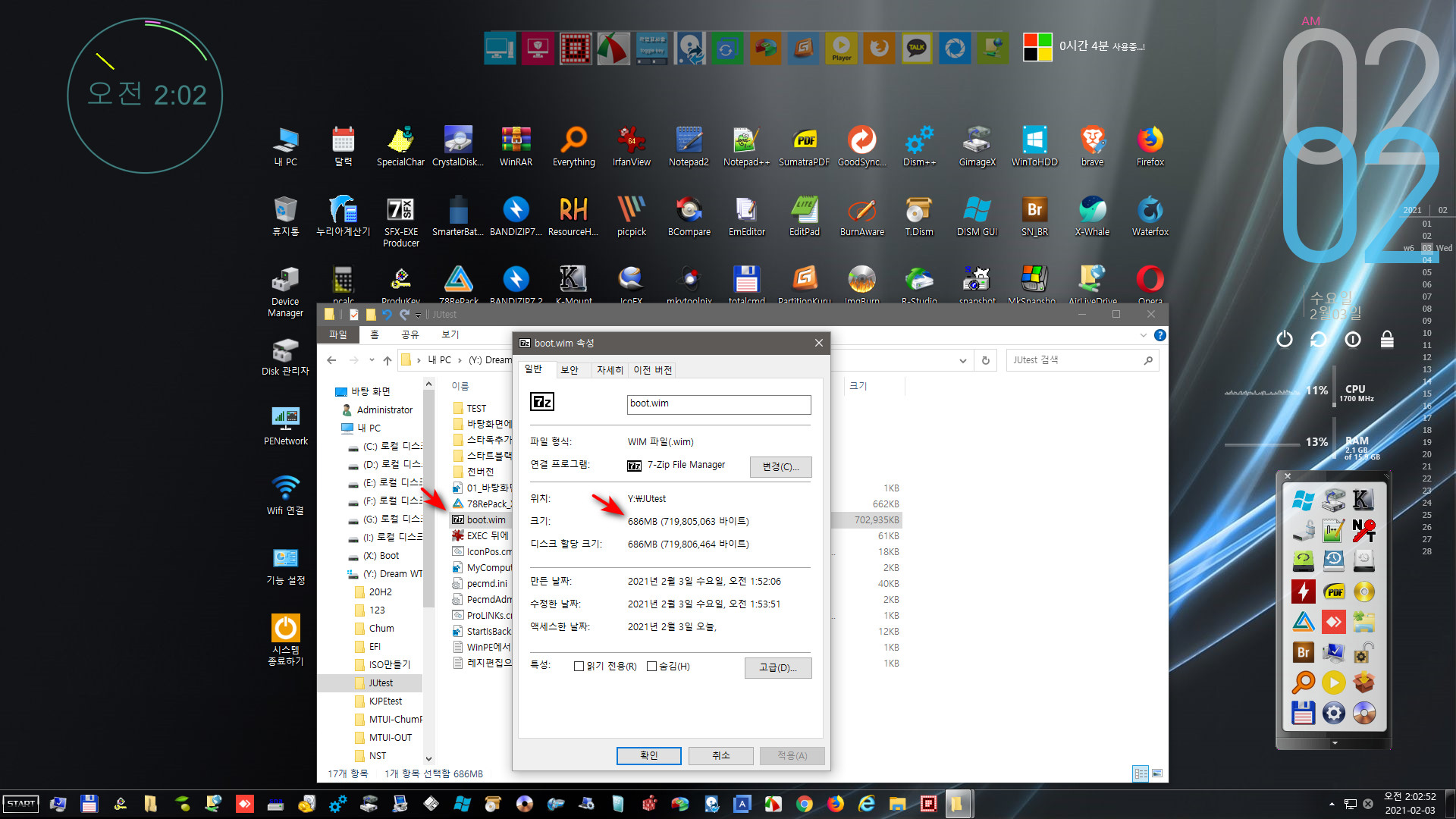The image size is (1456, 819).
Task: Open the 파일 ribbon tab in Explorer
Action: click(x=338, y=334)
